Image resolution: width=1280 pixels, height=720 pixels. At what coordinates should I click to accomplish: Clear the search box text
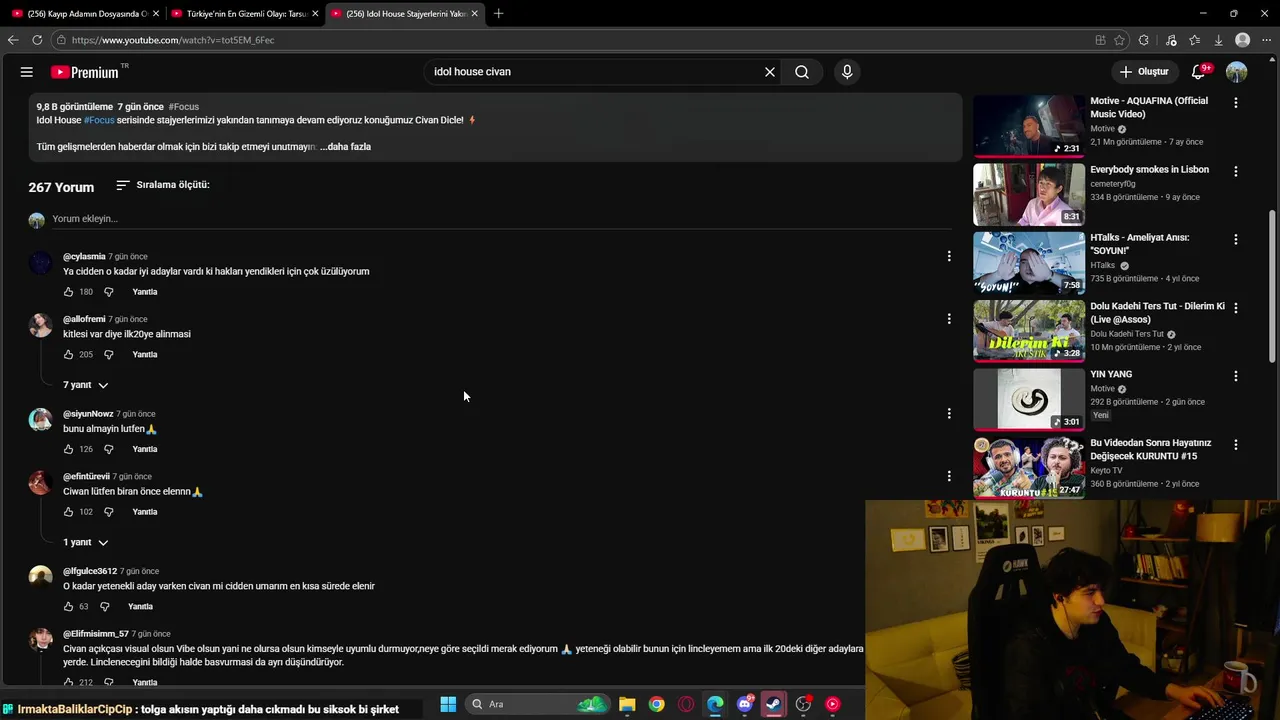coord(770,72)
